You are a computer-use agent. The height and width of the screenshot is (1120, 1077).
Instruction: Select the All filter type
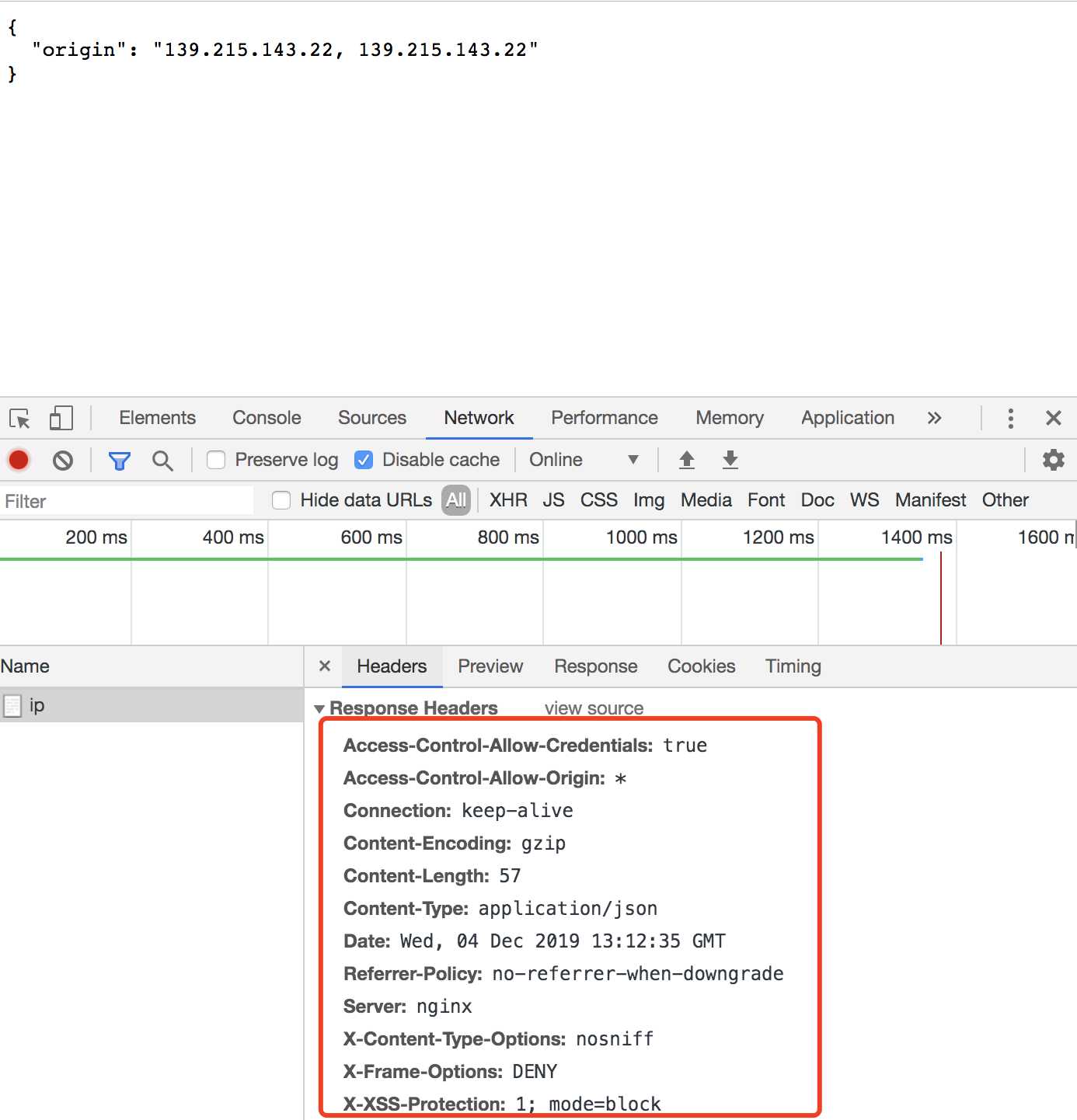[x=456, y=500]
